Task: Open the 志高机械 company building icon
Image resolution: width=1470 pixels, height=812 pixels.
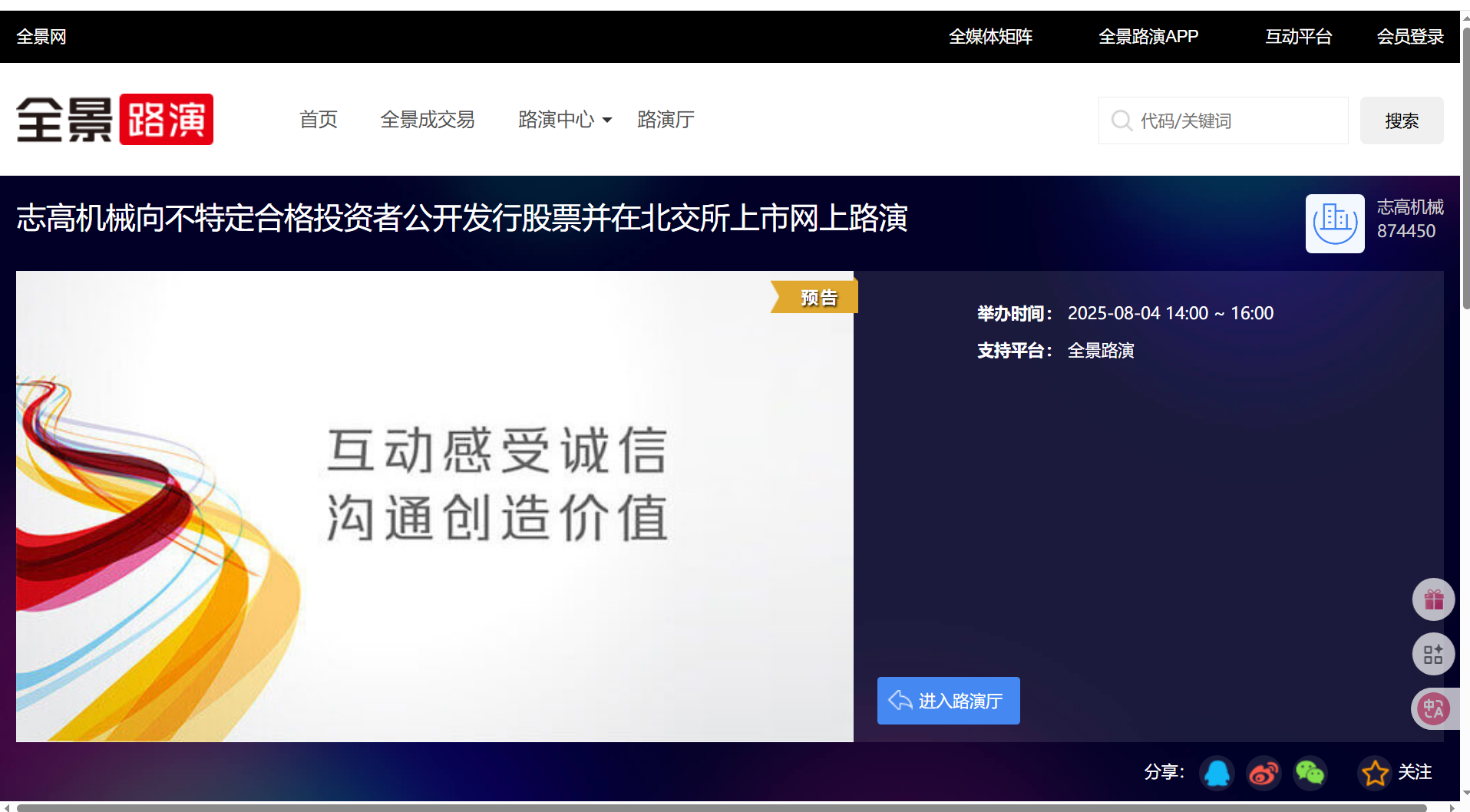Action: pyautogui.click(x=1335, y=223)
